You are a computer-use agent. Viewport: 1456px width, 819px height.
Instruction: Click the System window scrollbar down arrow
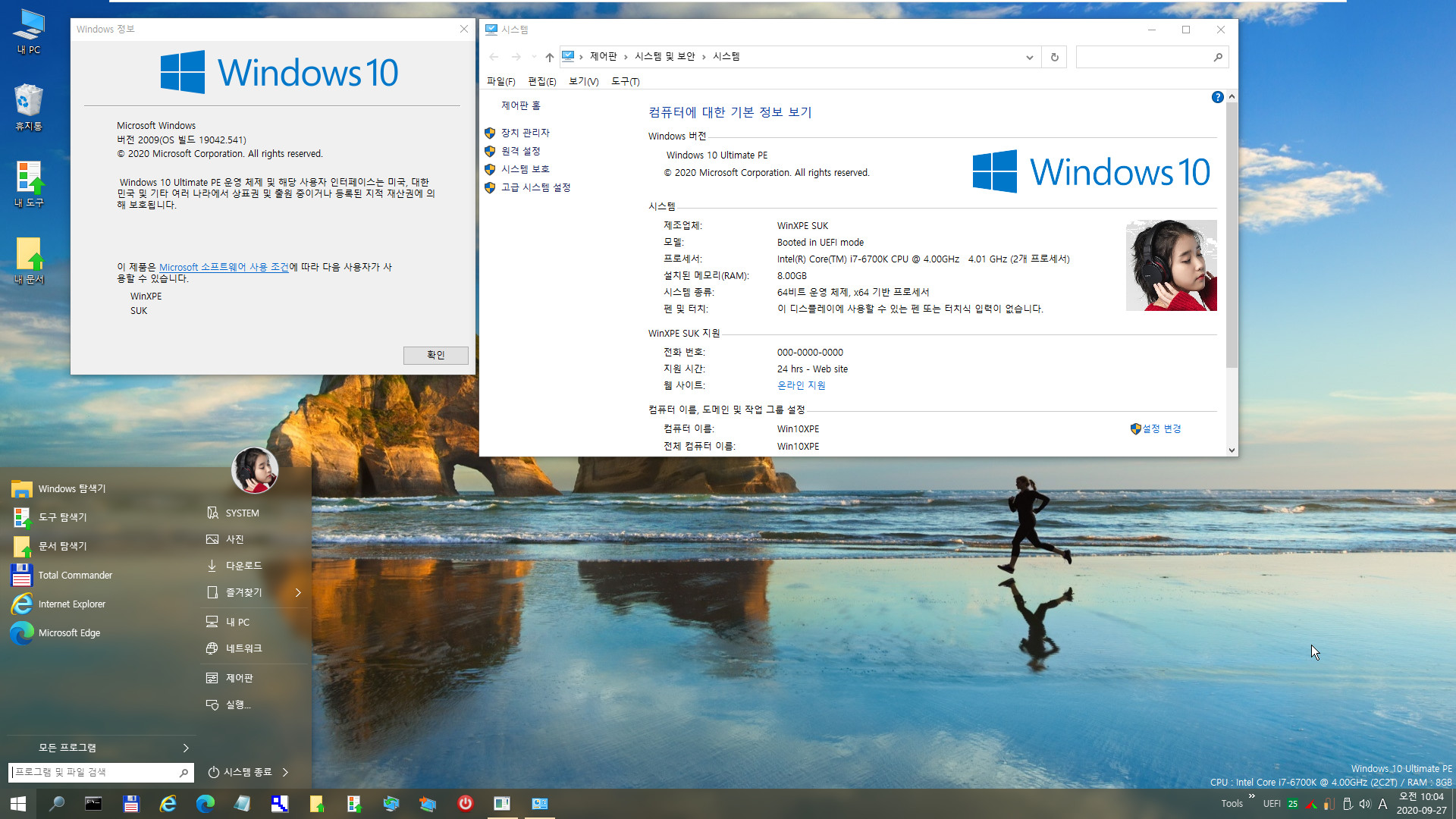pyautogui.click(x=1232, y=450)
